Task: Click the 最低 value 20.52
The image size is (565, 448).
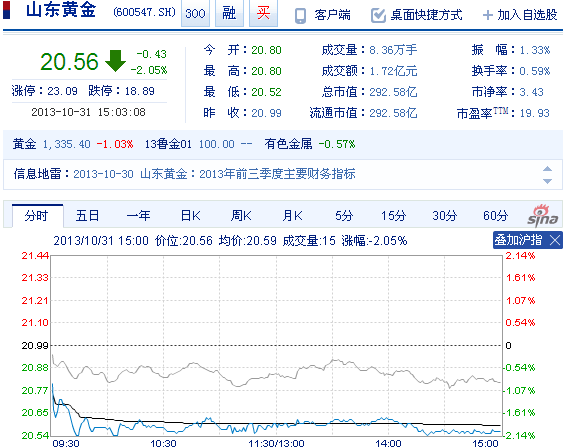Action: [266, 92]
